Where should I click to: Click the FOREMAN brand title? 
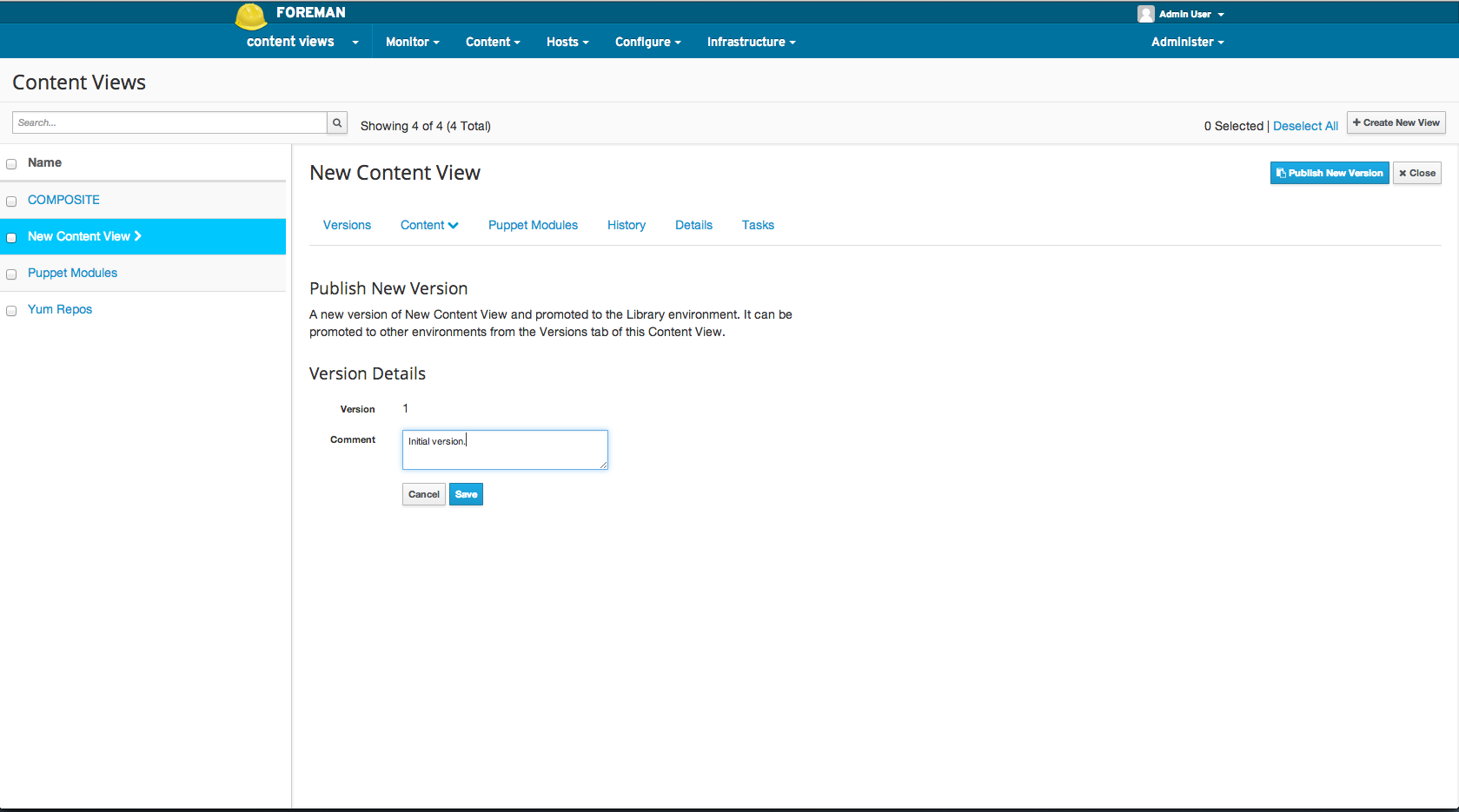tap(311, 12)
